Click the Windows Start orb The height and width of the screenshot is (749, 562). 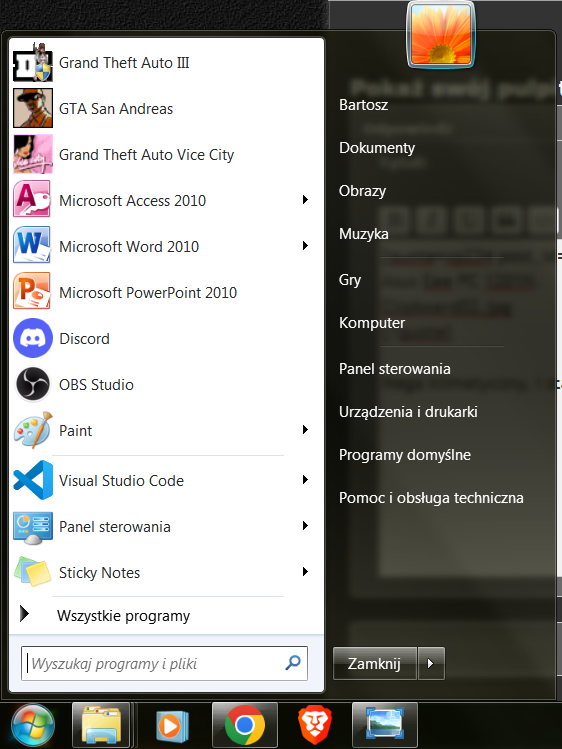(32, 726)
